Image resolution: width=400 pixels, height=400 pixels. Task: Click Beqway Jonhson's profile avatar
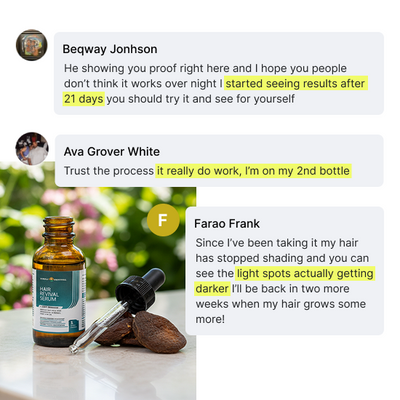32,45
